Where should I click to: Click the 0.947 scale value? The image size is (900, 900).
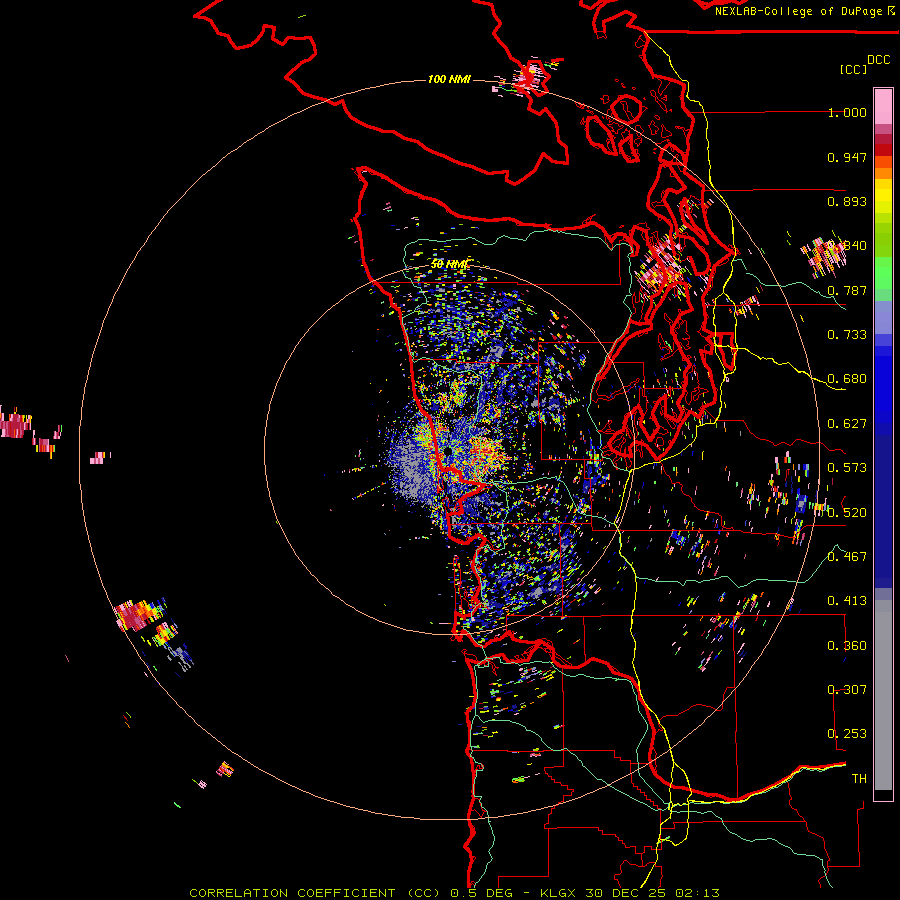[847, 157]
